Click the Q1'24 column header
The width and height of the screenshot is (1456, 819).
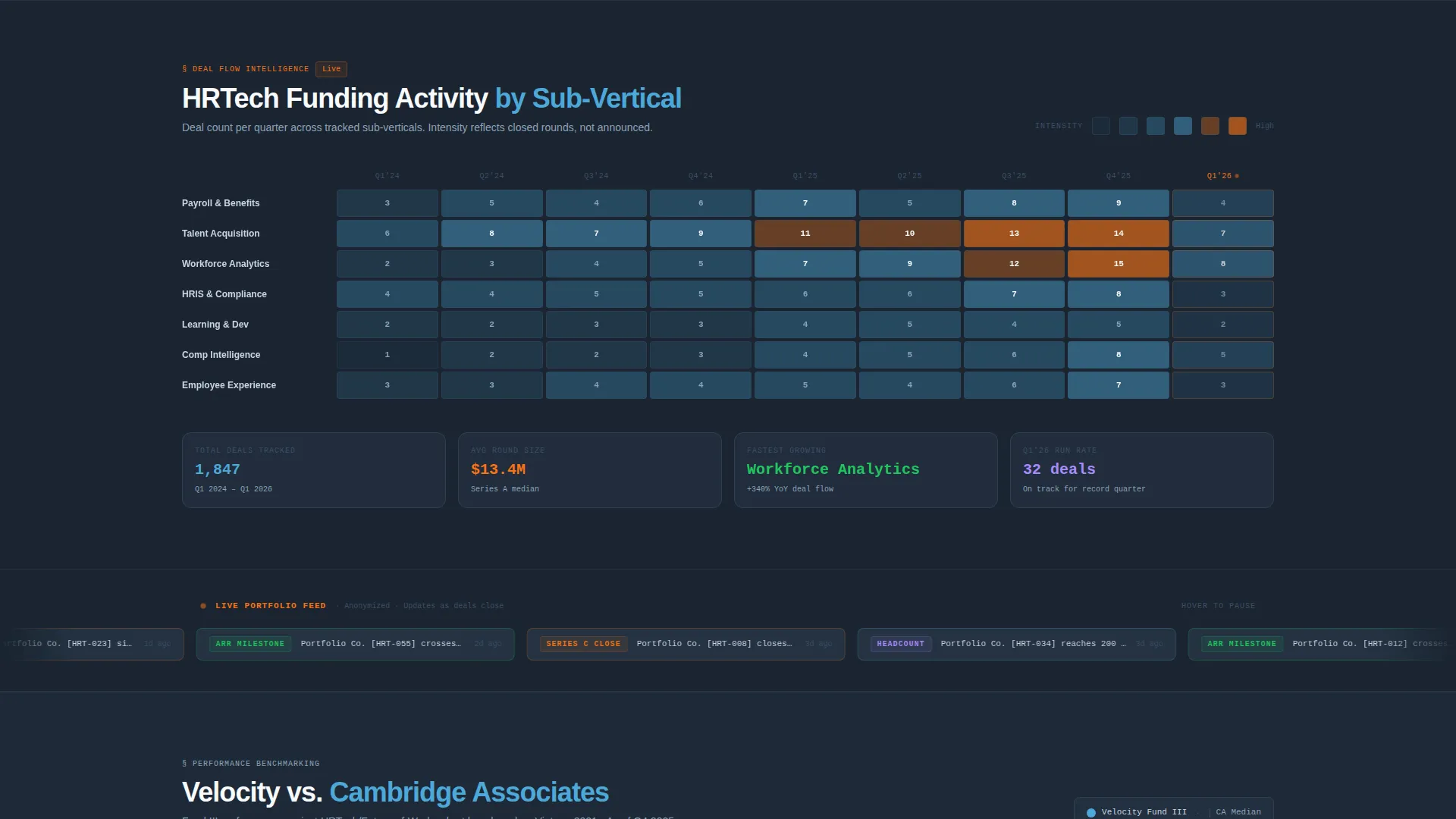(x=388, y=176)
